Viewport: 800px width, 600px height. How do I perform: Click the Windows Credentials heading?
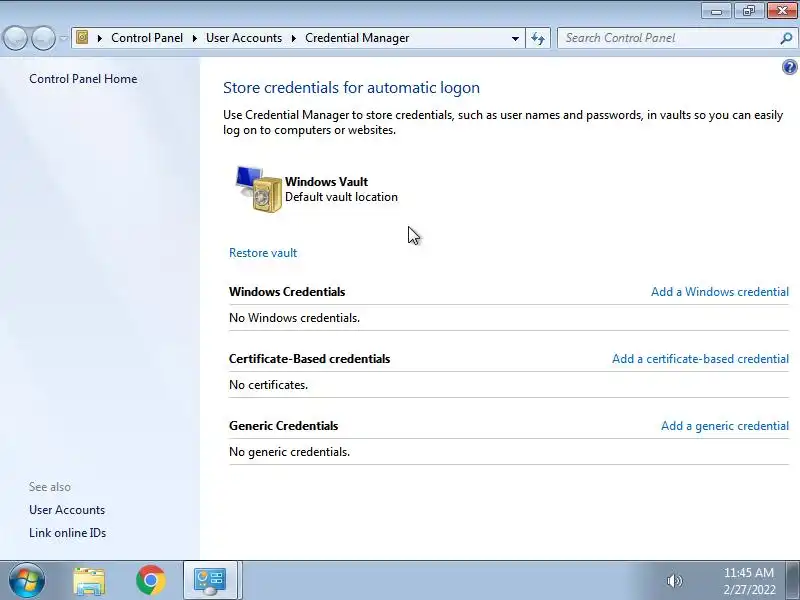click(287, 292)
